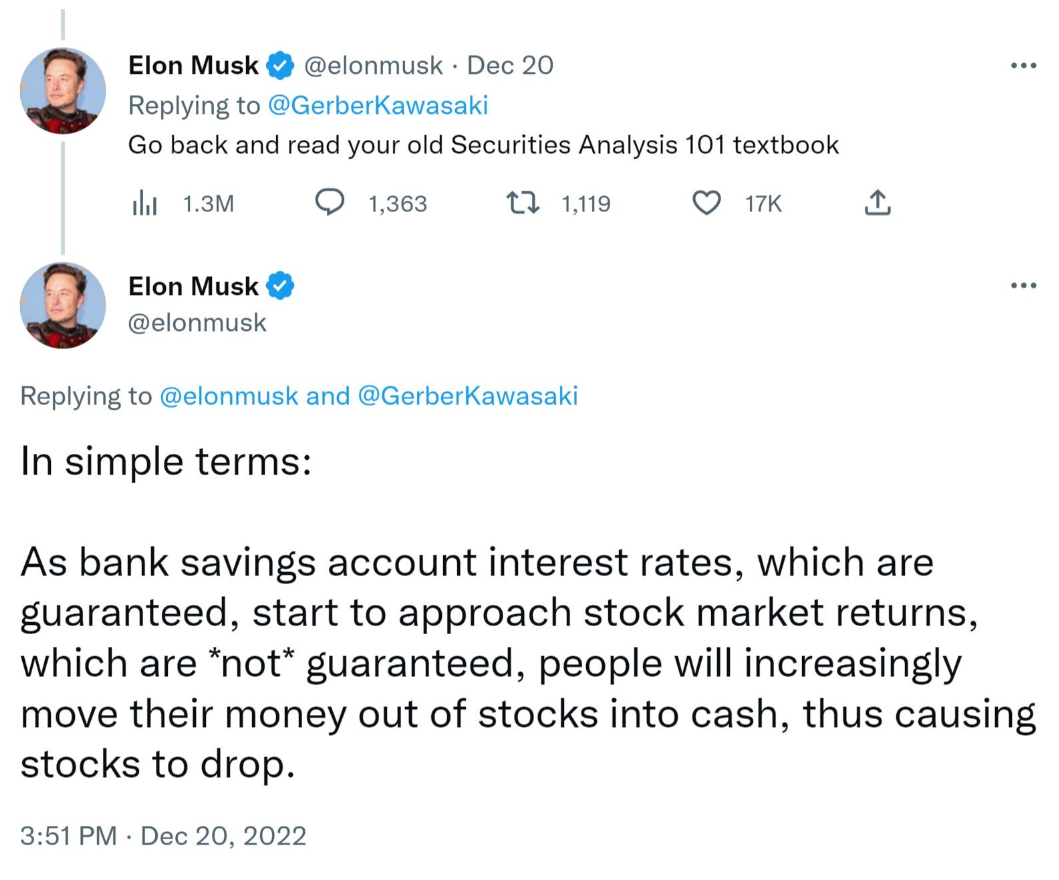Expand more options on first tweet
Image resolution: width=1059 pixels, height=880 pixels.
tap(1023, 66)
